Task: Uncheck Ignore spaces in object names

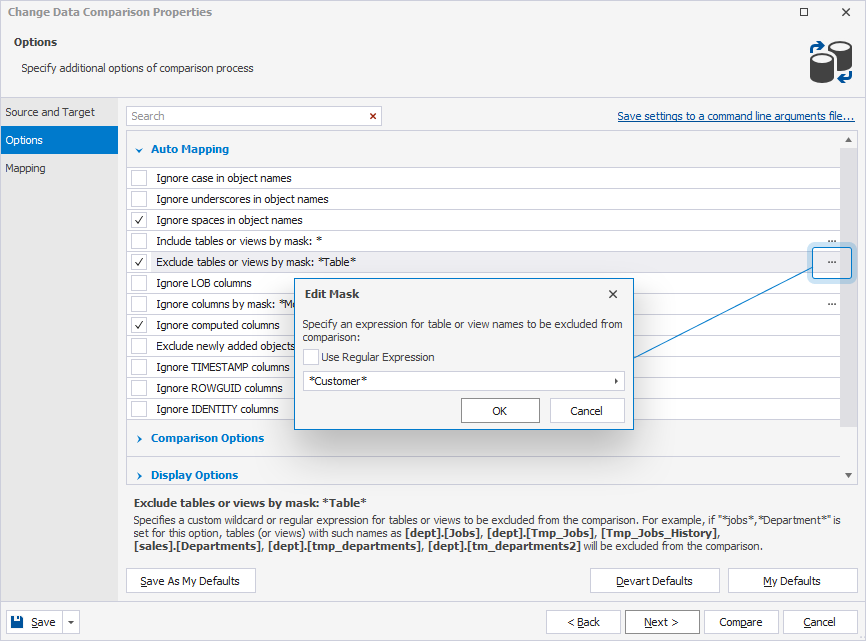Action: pyautogui.click(x=137, y=220)
